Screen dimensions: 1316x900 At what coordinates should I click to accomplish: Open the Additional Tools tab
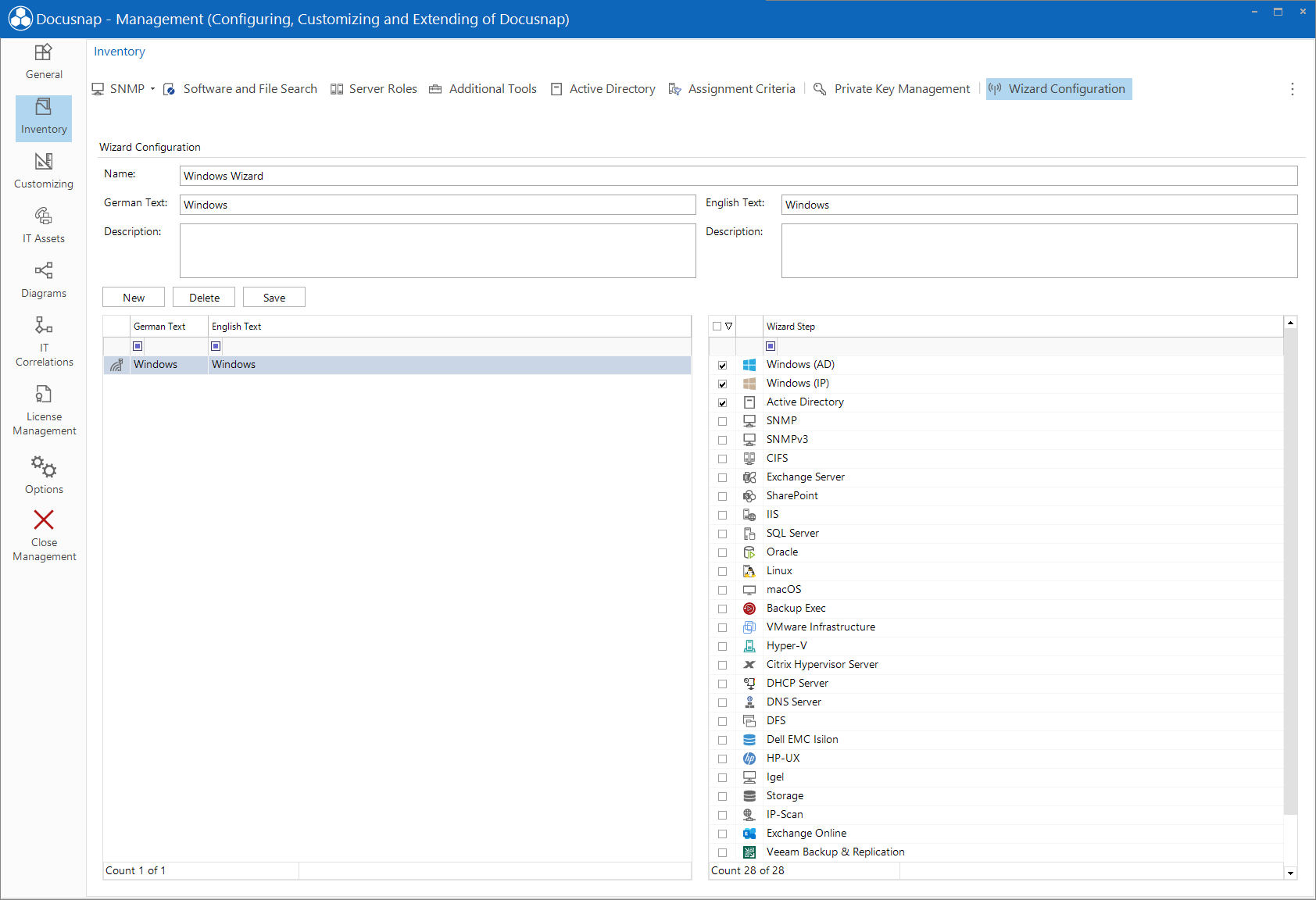point(483,89)
